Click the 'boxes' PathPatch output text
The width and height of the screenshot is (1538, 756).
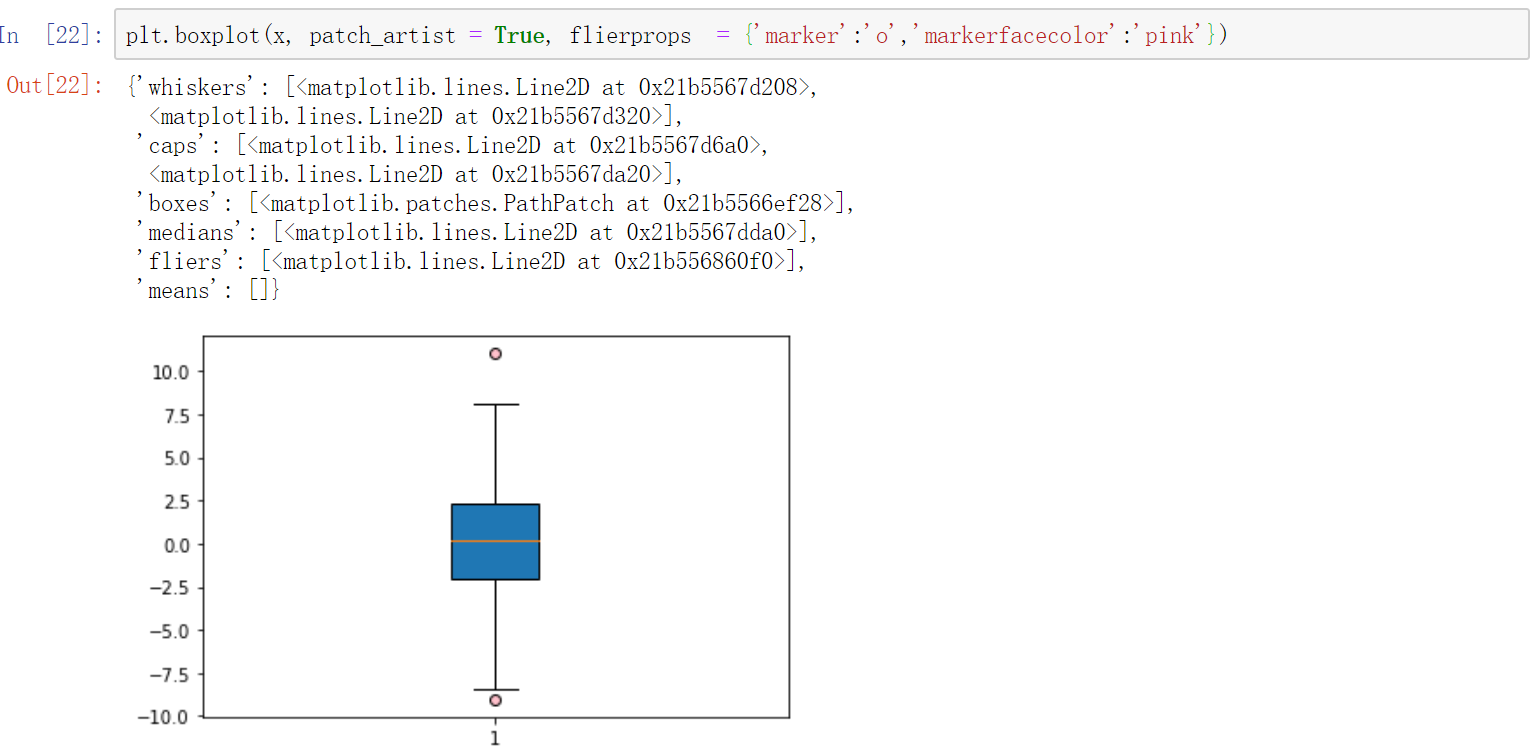[180, 203]
